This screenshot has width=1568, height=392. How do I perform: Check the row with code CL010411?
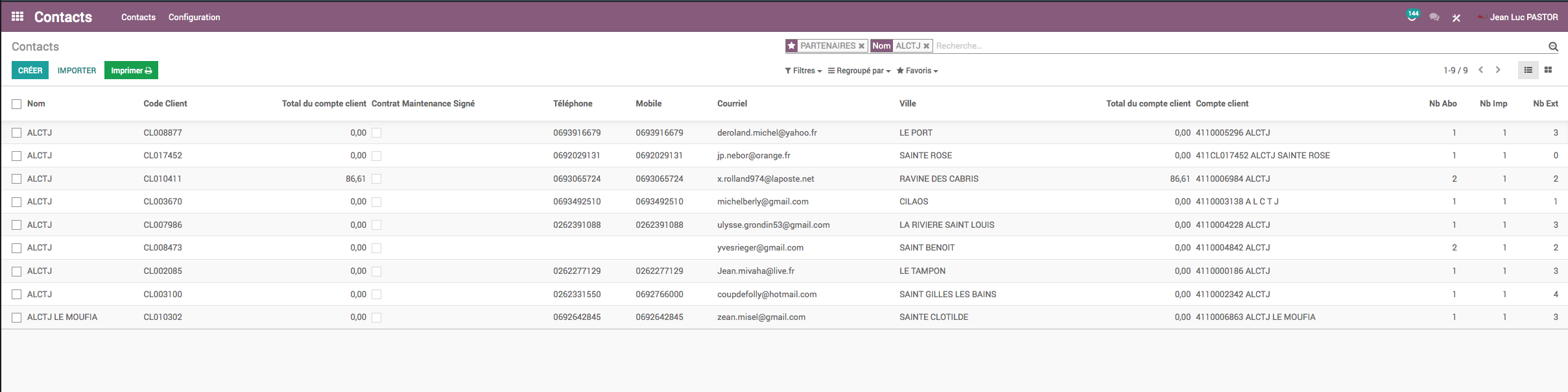coord(17,179)
